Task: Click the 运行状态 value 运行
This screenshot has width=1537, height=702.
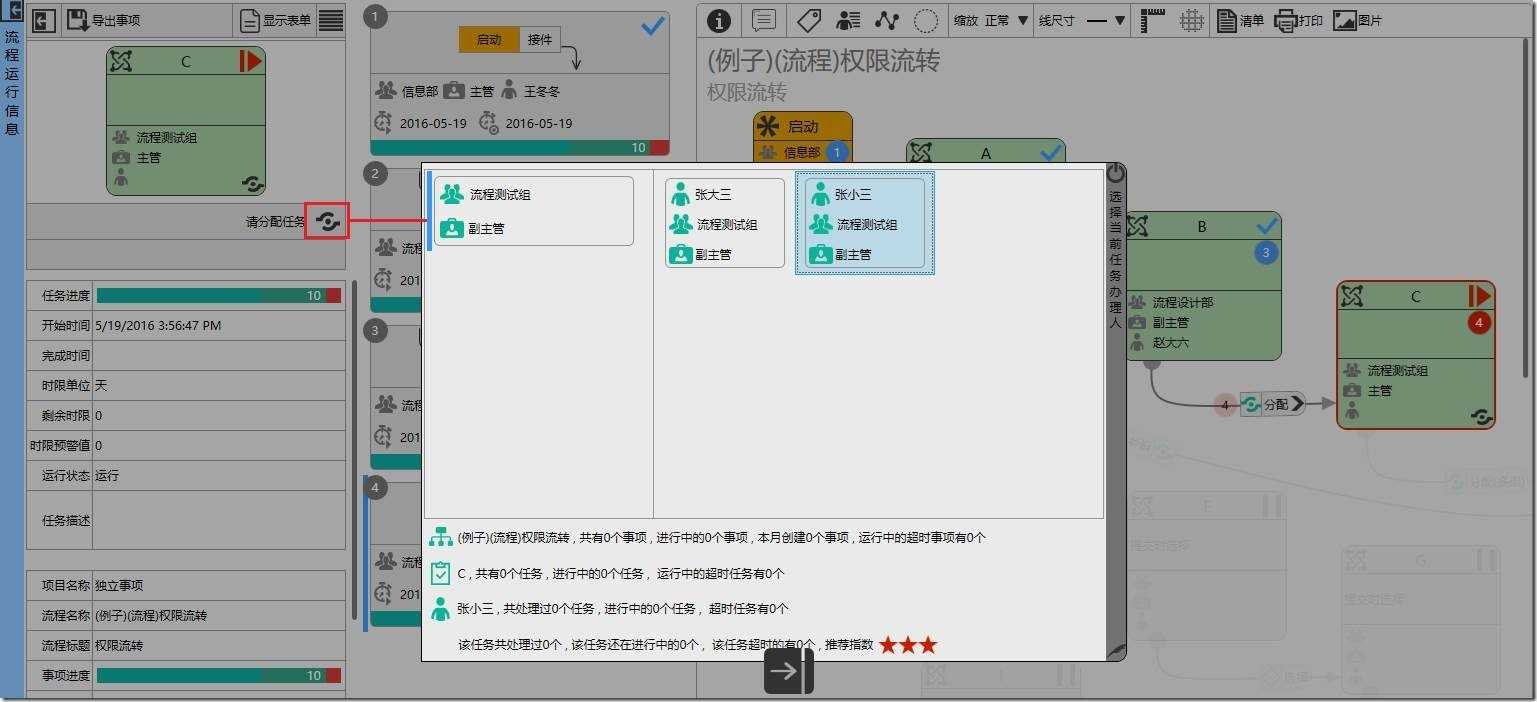Action: coord(107,475)
